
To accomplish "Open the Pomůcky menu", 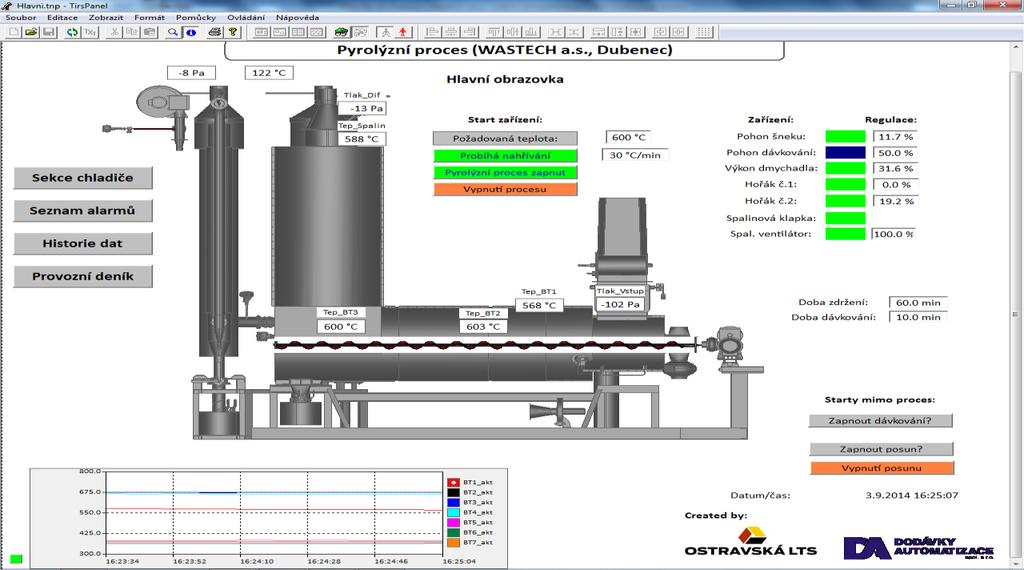I will tap(196, 18).
